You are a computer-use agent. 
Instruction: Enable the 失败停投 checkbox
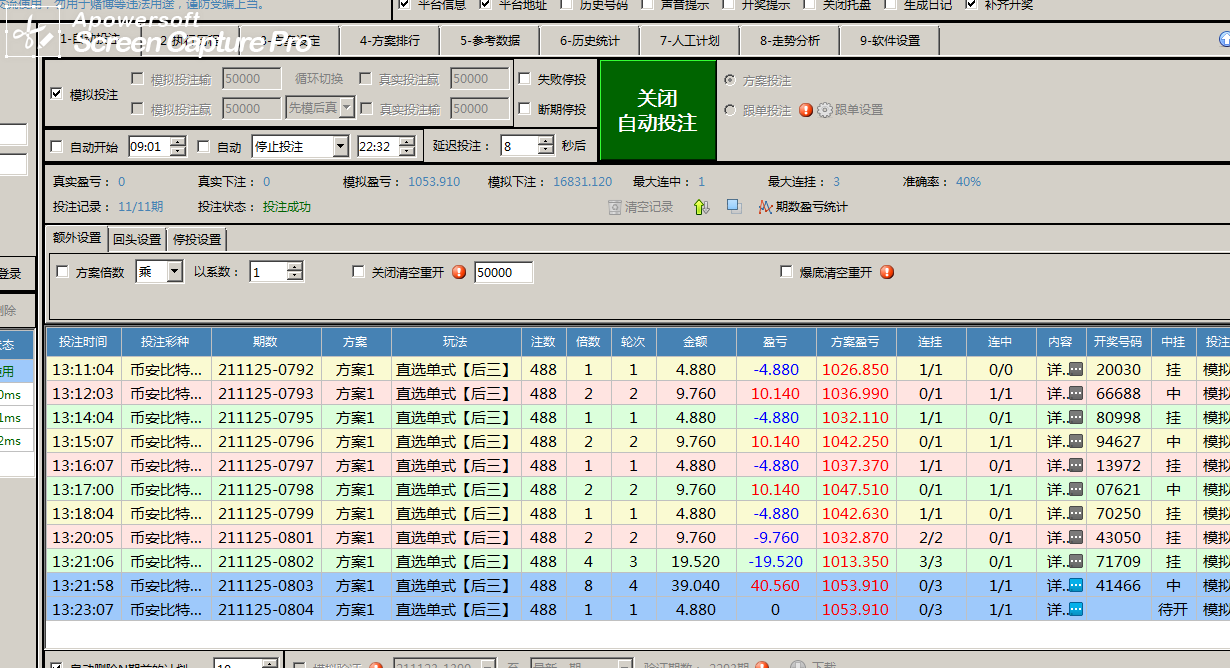tap(525, 79)
